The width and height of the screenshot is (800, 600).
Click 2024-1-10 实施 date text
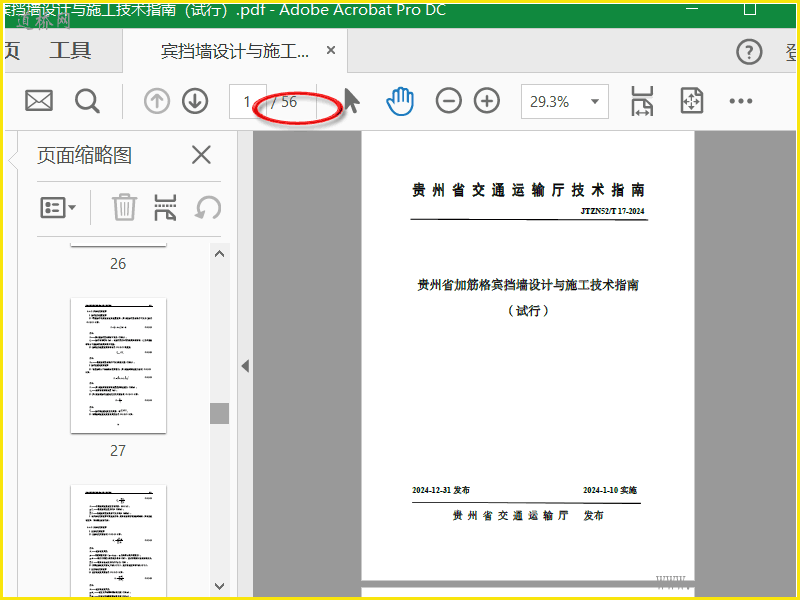coord(610,490)
